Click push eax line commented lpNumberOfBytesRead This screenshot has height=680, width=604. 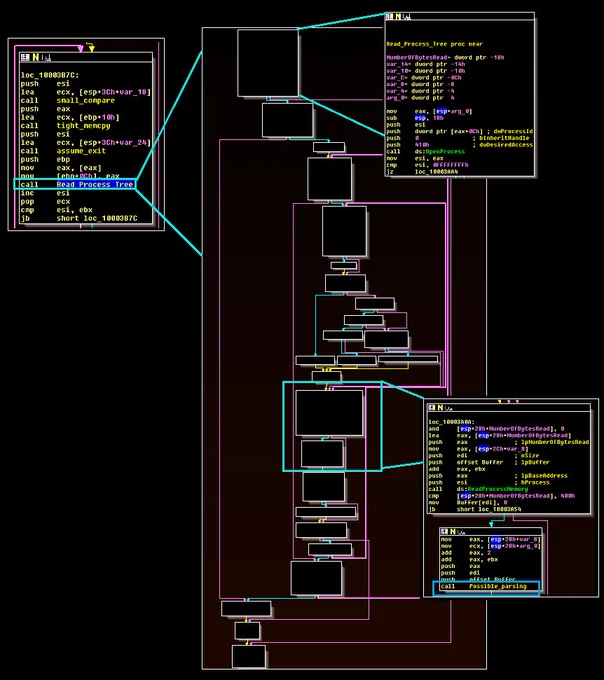point(509,442)
